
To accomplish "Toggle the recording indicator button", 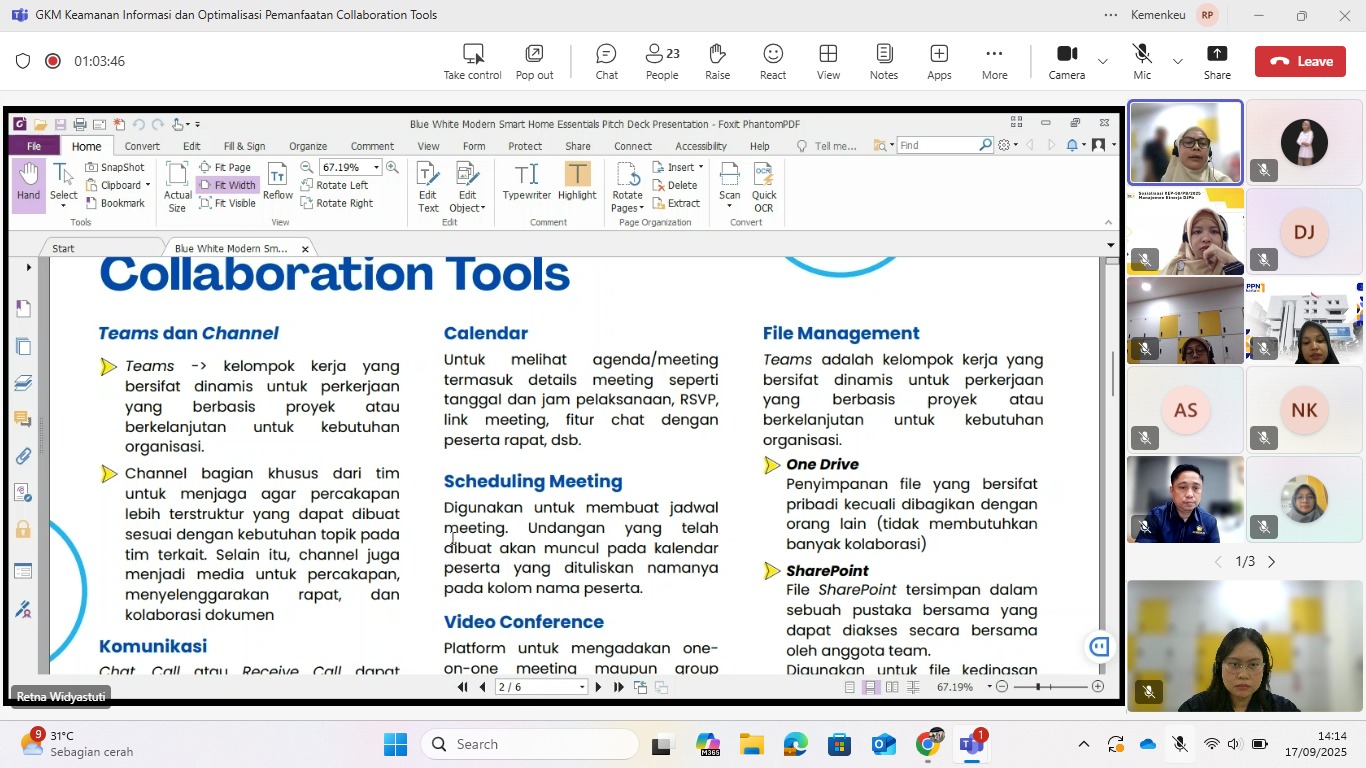I will tap(53, 61).
